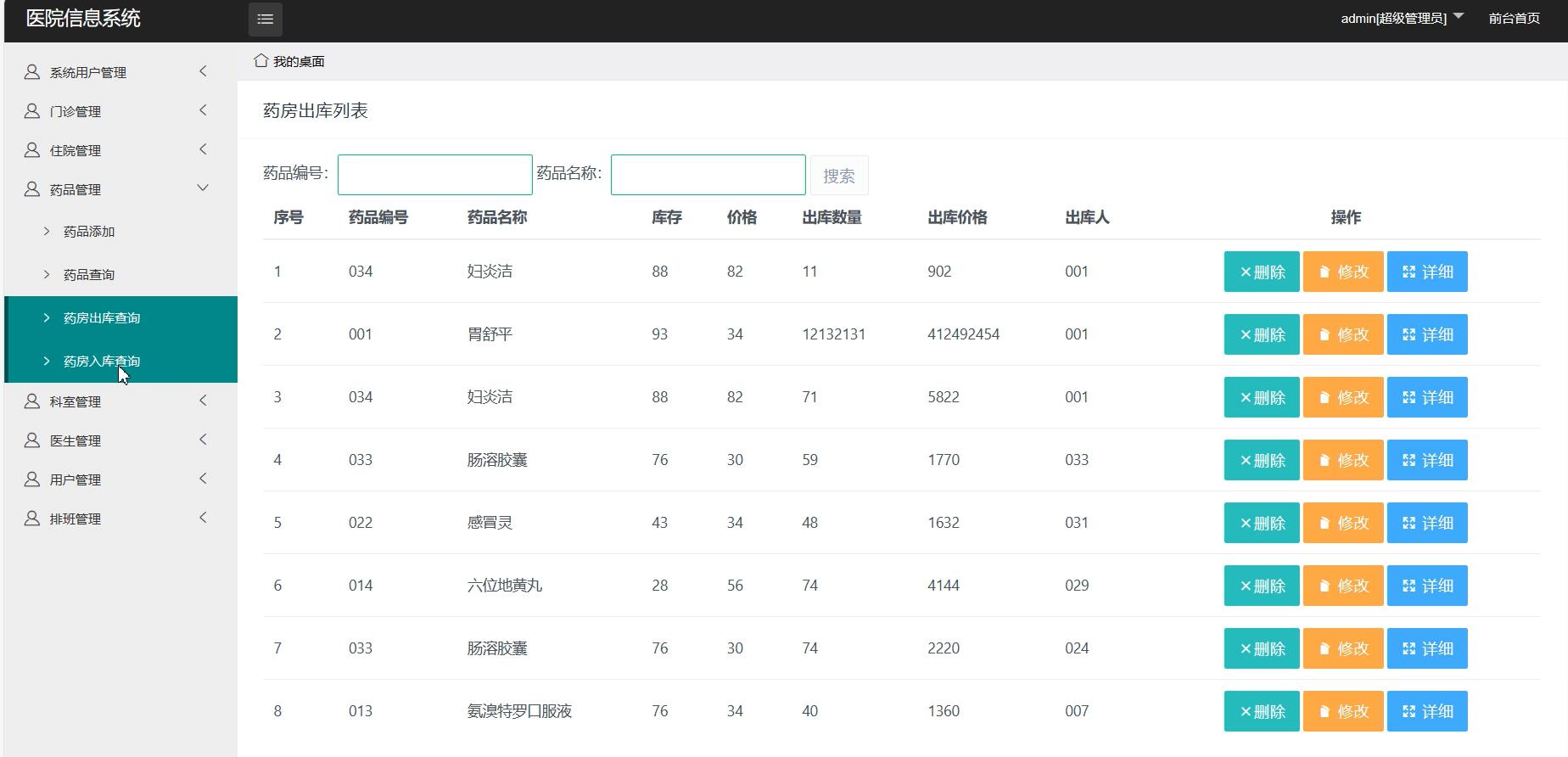Click the 出库价格 value 412492454
This screenshot has width=1568, height=757.
(x=963, y=334)
